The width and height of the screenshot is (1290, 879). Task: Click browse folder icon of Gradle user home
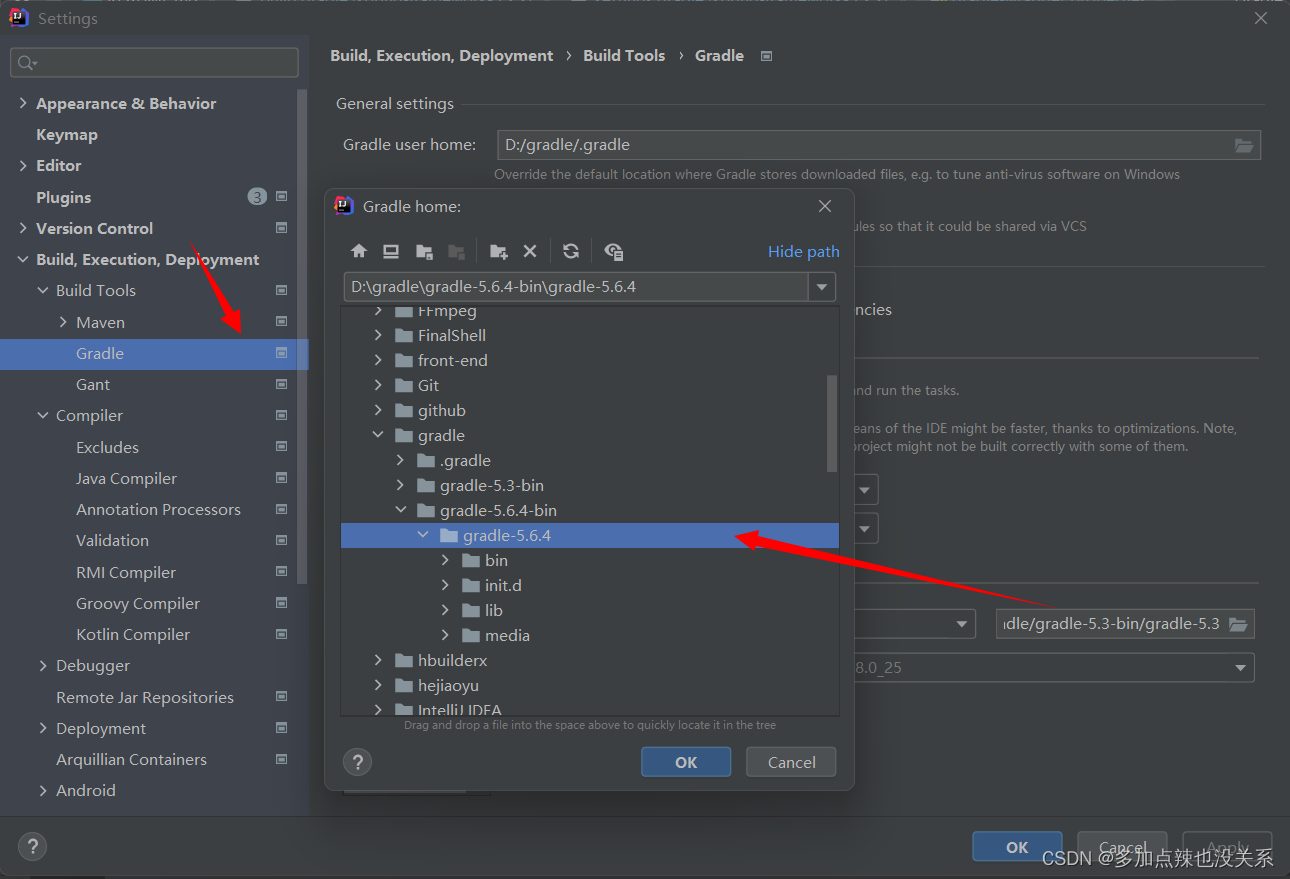pos(1244,145)
